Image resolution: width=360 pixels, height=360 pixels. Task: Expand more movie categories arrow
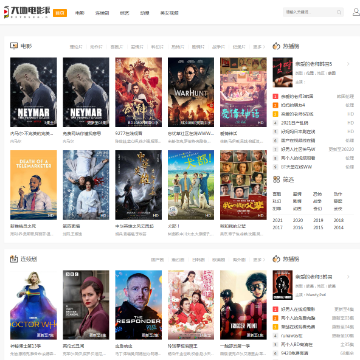(259, 47)
